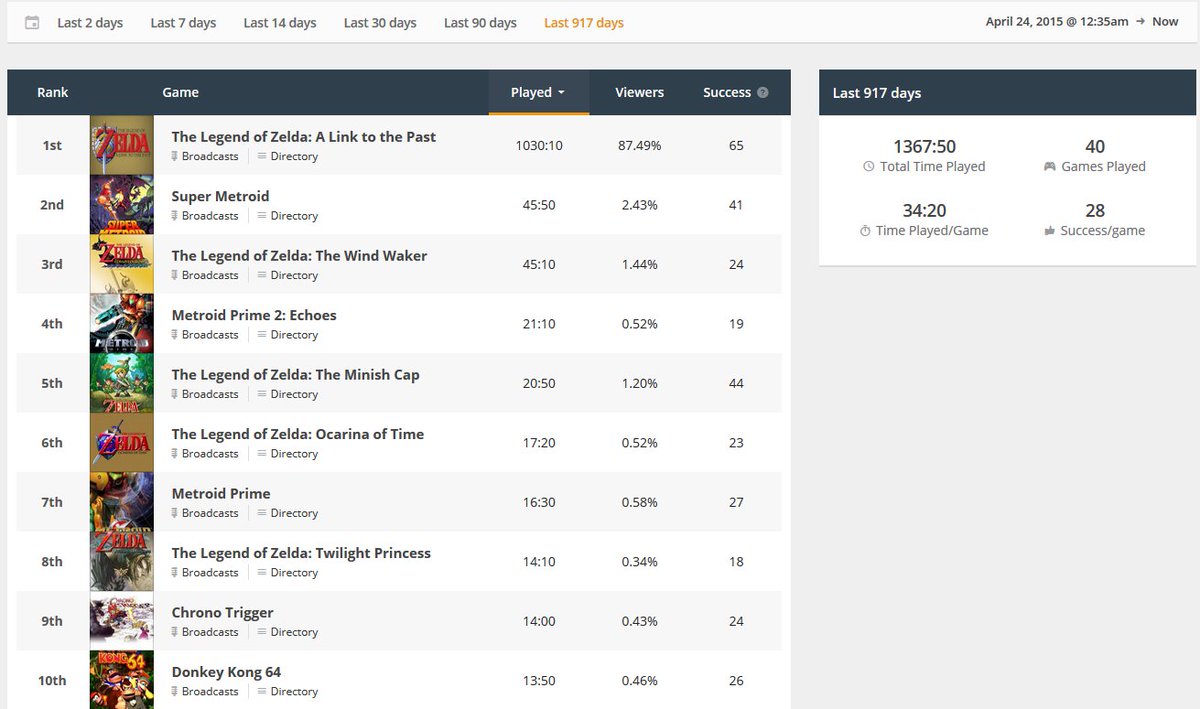The image size is (1200, 709).
Task: Open Directory for Super Metroid
Action: coord(287,216)
